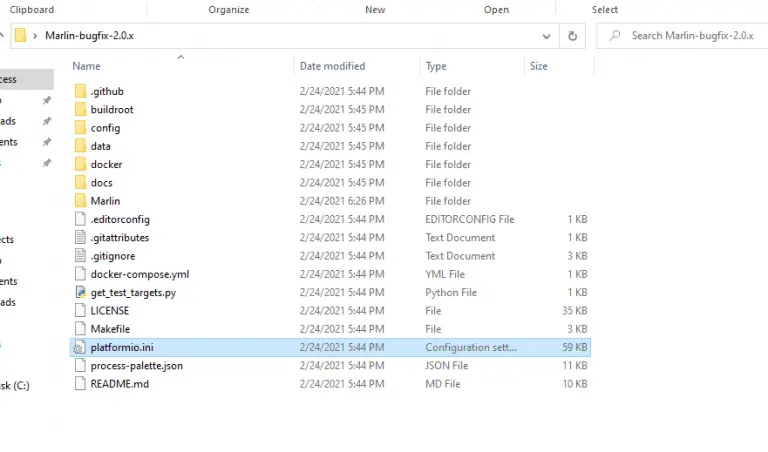Click the platformio.ini file icon

click(81, 347)
